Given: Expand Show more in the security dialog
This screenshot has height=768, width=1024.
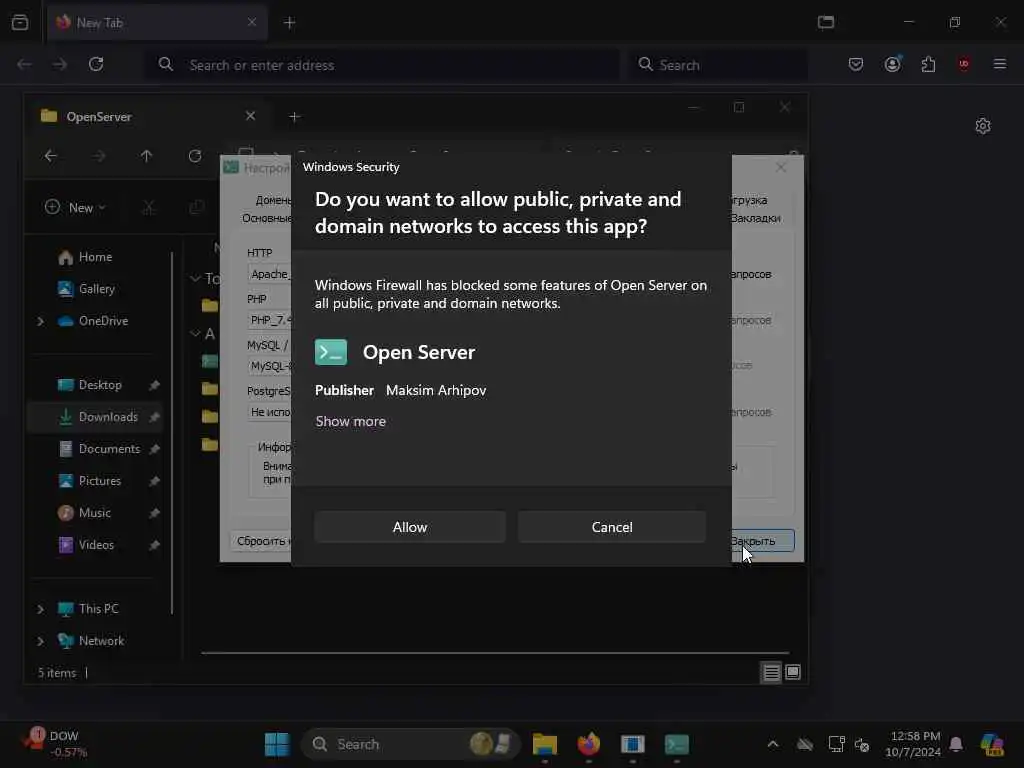Looking at the screenshot, I should pyautogui.click(x=351, y=421).
